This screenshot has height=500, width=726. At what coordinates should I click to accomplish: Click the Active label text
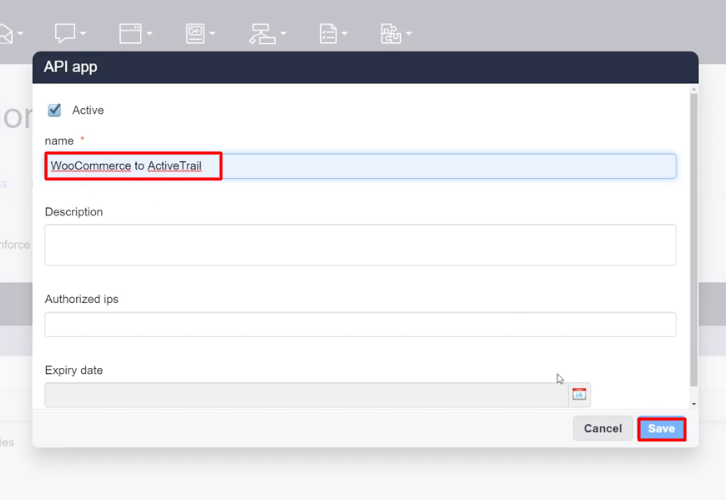pyautogui.click(x=88, y=110)
